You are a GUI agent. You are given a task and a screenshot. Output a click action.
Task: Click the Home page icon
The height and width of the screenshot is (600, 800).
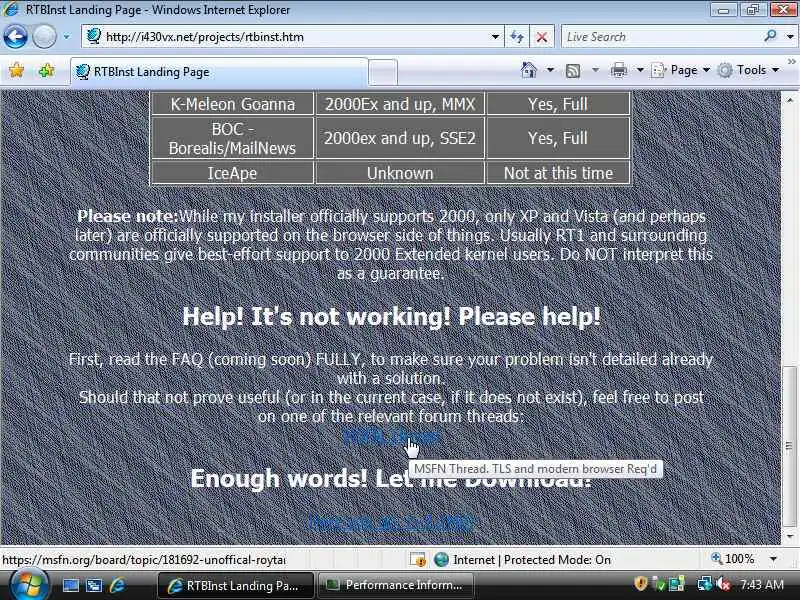[x=529, y=70]
